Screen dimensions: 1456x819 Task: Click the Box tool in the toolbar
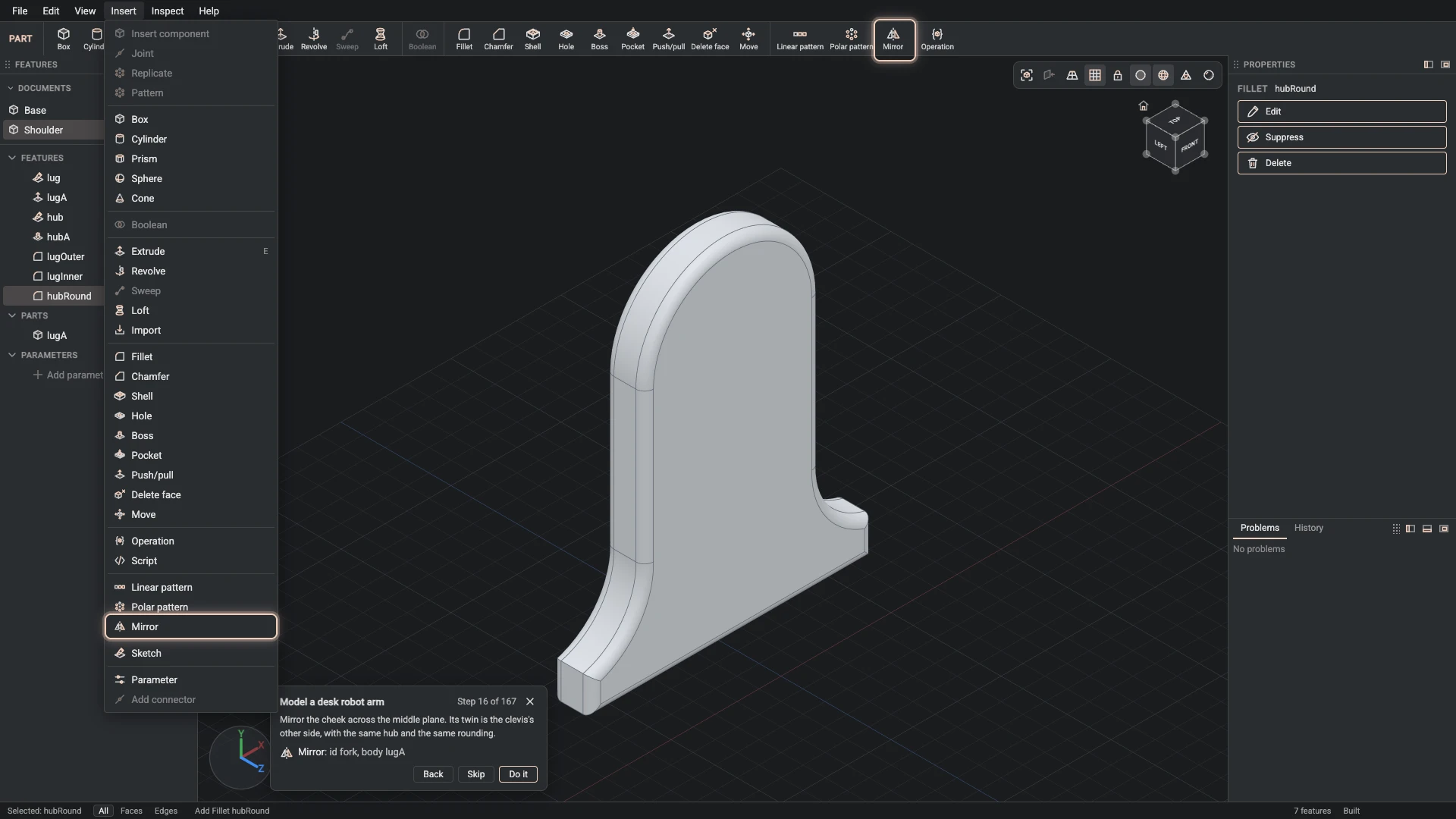(64, 39)
